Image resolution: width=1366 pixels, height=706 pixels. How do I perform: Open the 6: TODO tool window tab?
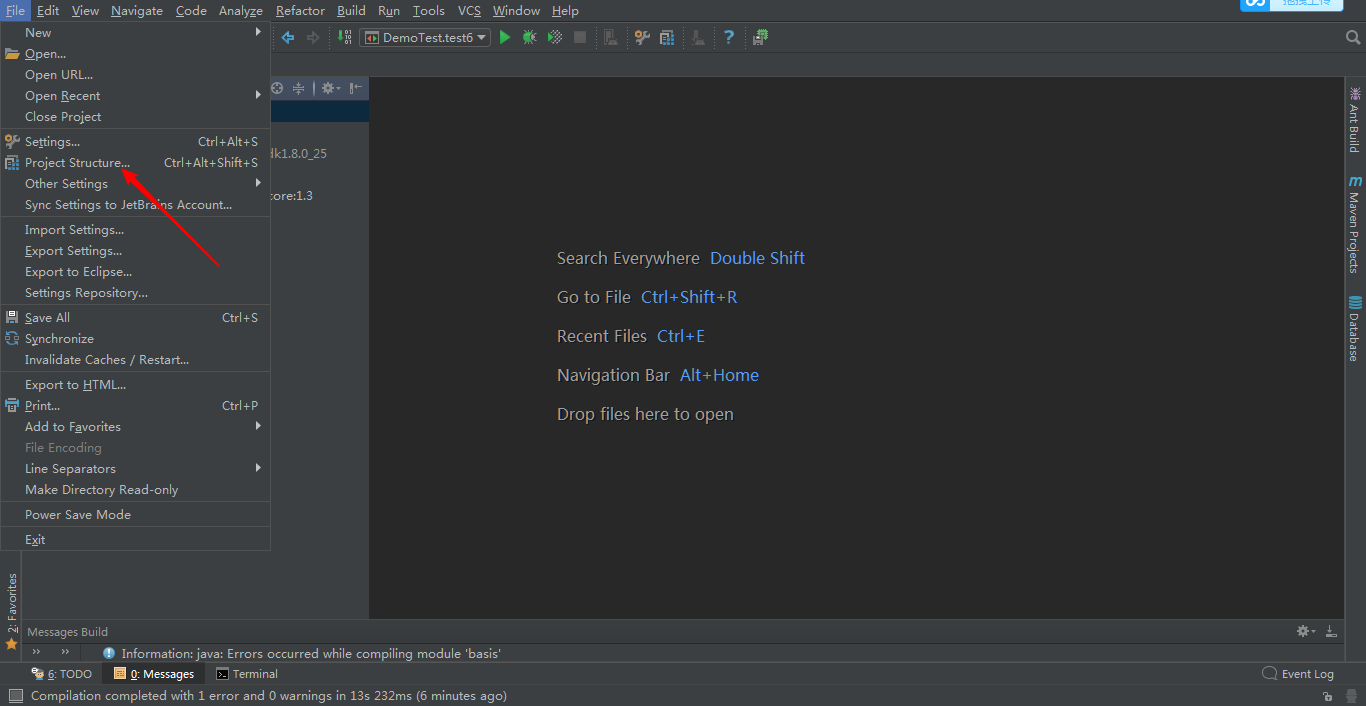coord(61,674)
